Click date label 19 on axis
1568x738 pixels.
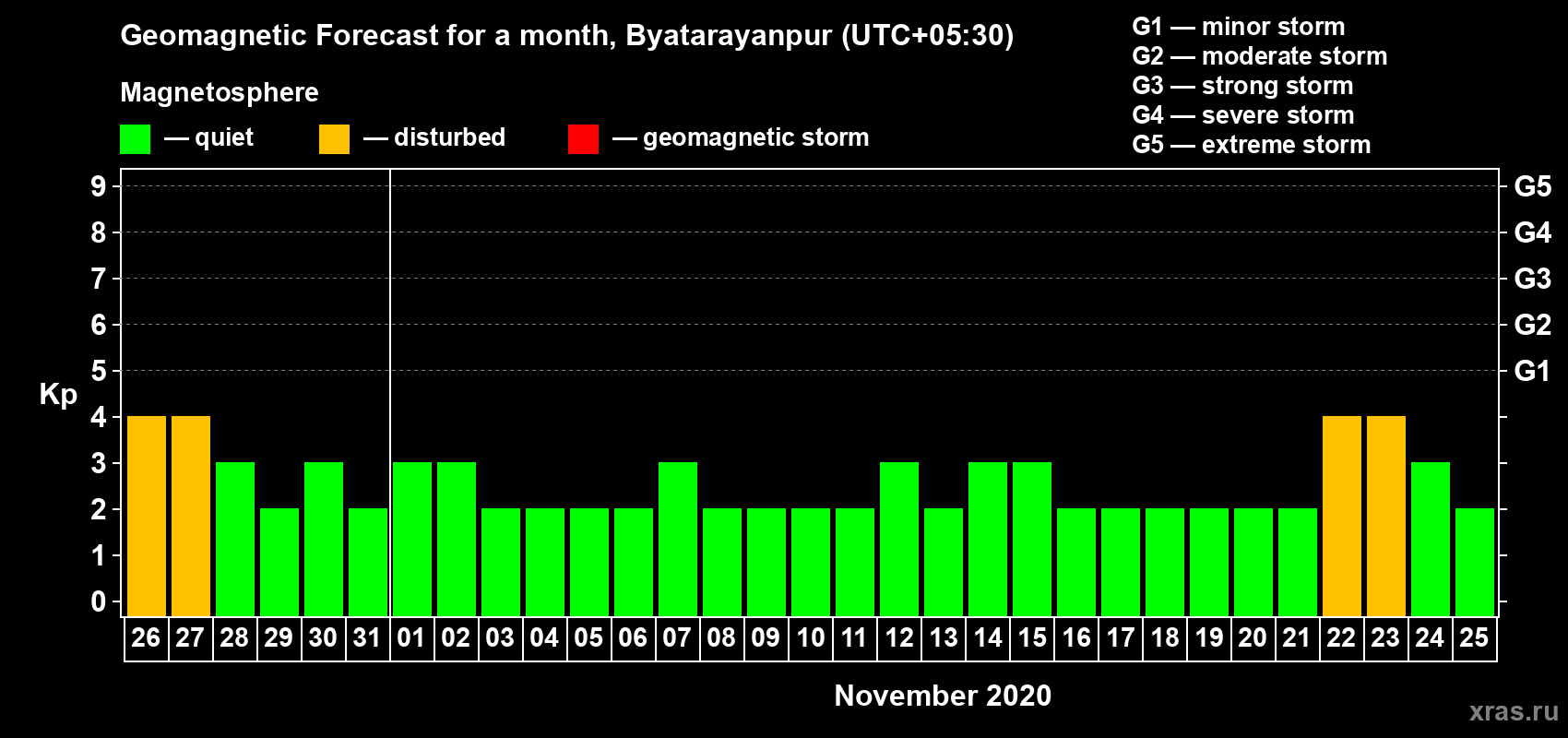1208,638
